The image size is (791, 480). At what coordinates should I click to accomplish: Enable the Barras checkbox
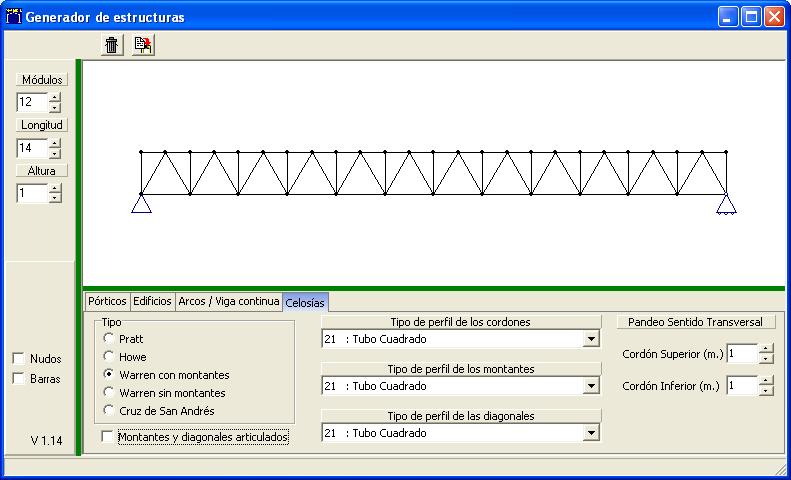point(18,379)
